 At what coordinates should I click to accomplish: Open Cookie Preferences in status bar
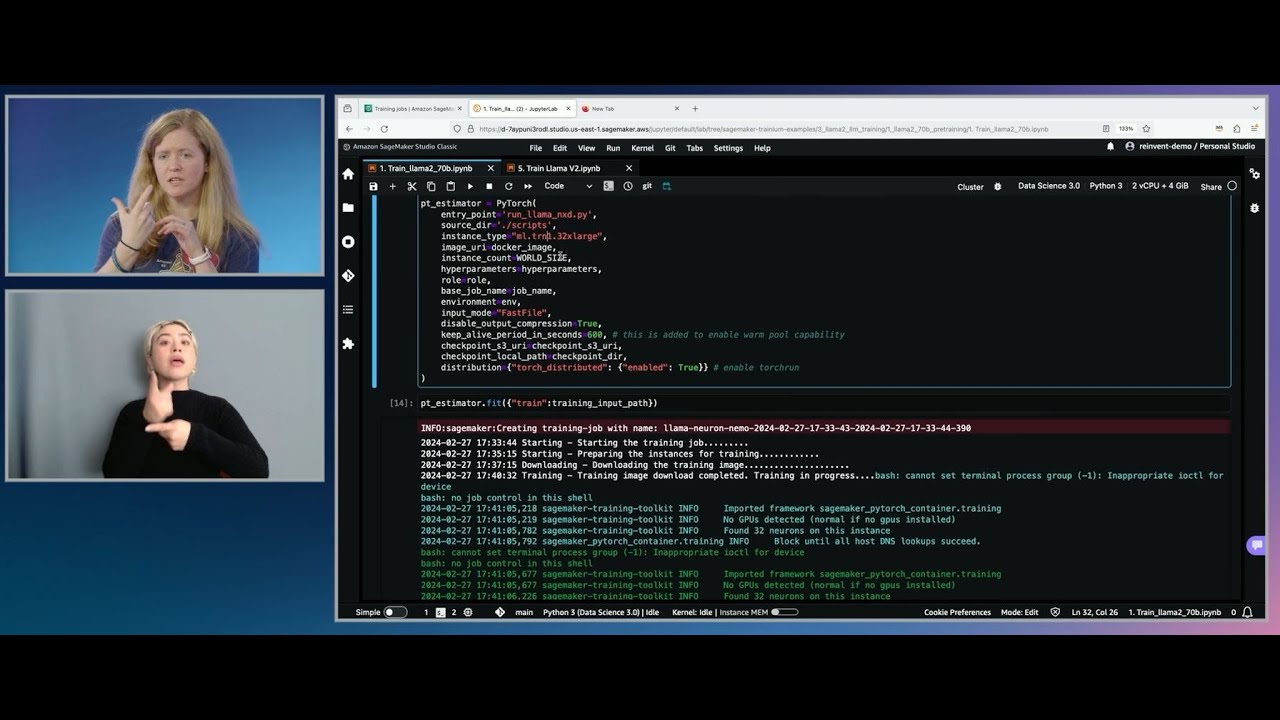(957, 612)
